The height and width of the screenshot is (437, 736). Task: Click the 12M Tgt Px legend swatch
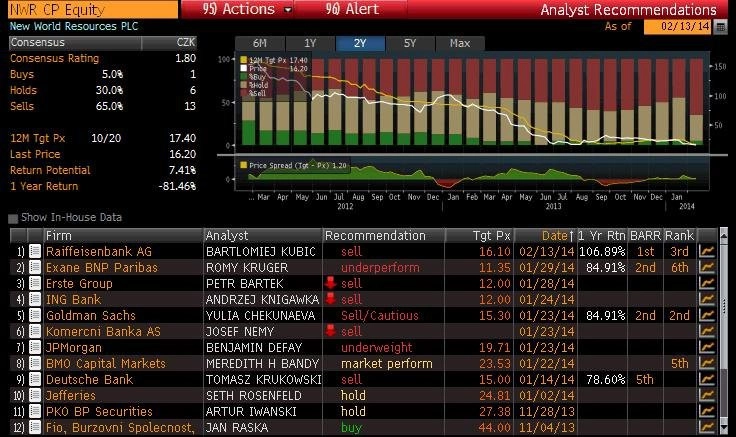pos(244,60)
